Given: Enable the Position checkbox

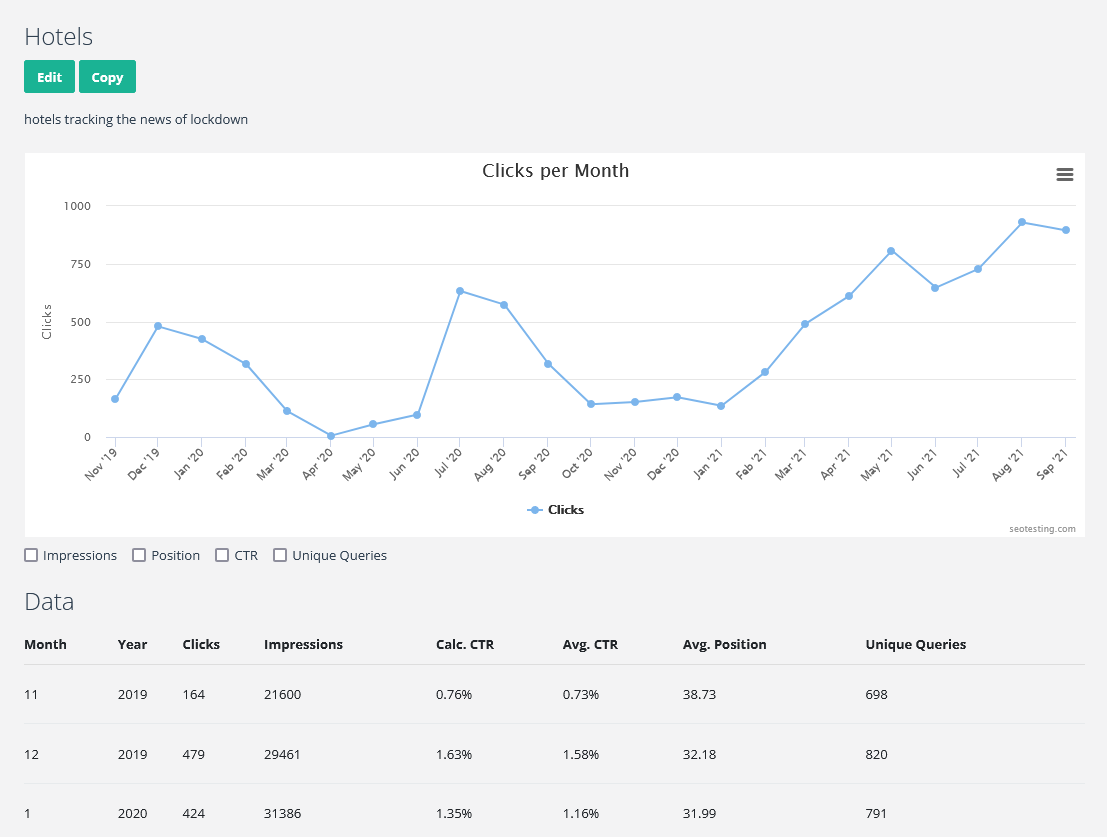Looking at the screenshot, I should click(139, 554).
